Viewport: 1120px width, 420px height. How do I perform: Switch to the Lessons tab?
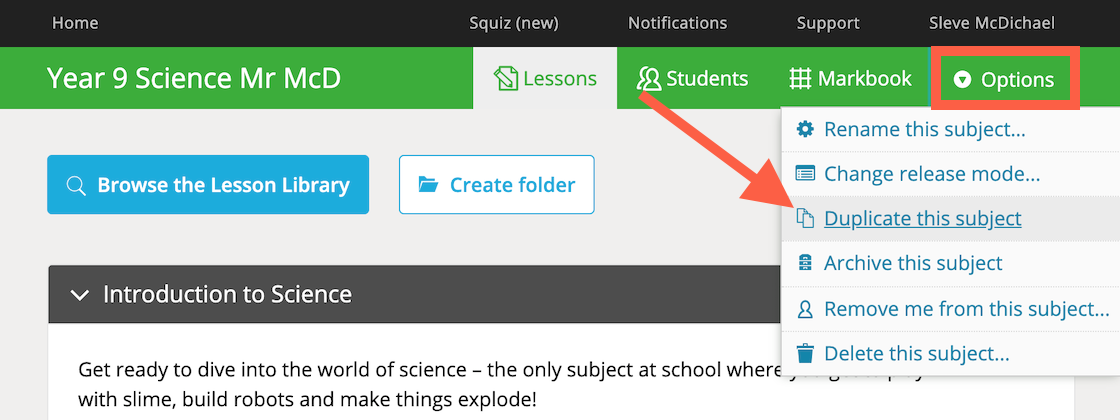[545, 78]
